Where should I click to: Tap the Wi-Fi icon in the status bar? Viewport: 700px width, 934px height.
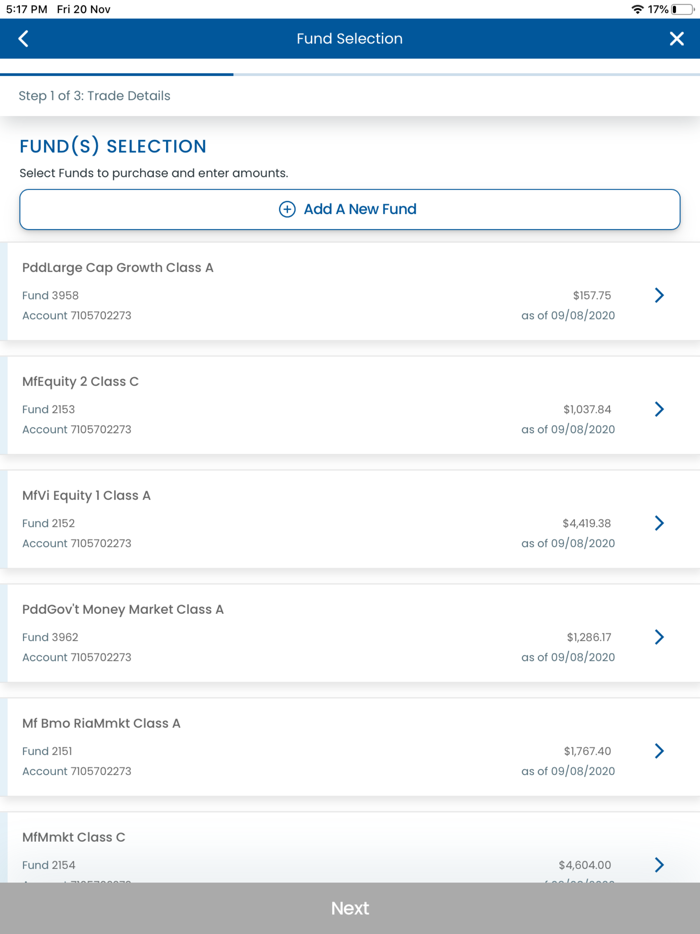[636, 8]
